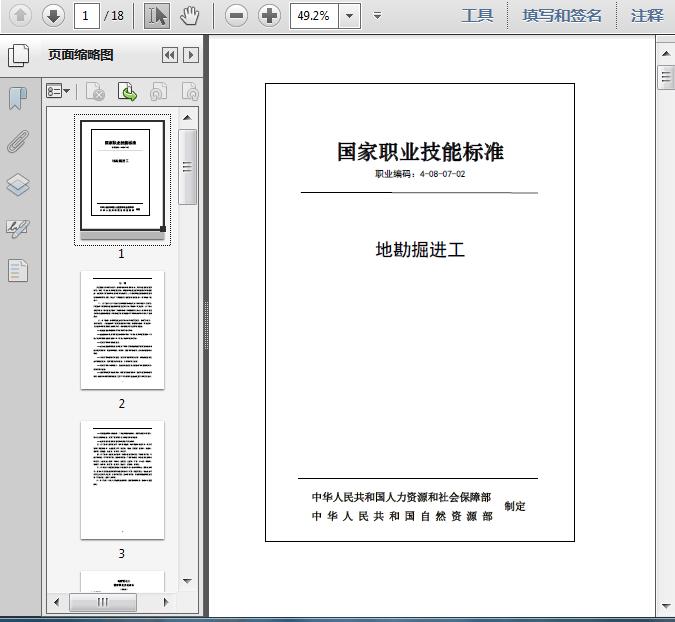Click document vertical scrollbar thumb
675x622 pixels.
(666, 77)
